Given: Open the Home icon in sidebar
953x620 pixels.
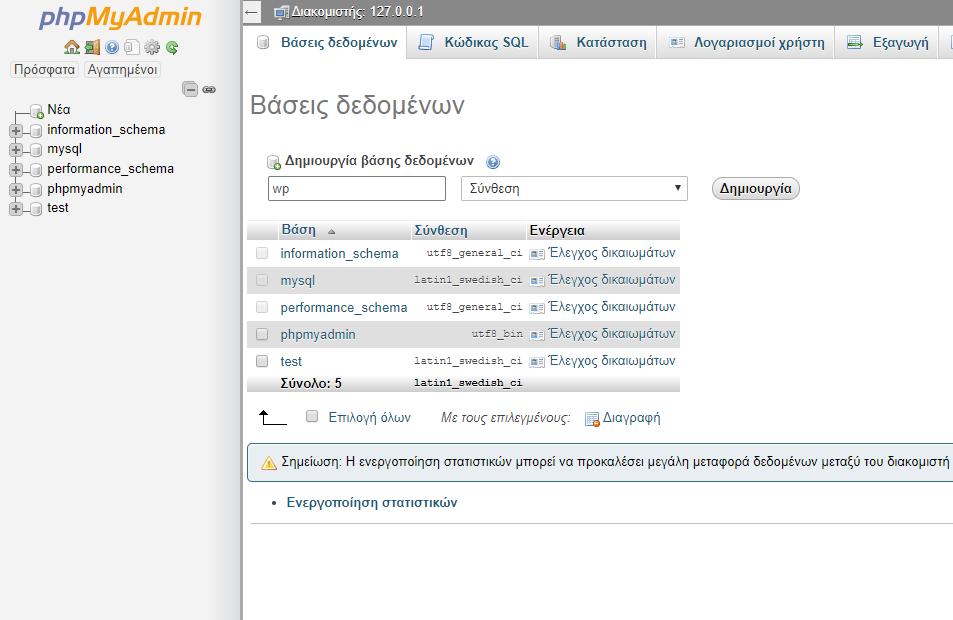Looking at the screenshot, I should [x=72, y=47].
